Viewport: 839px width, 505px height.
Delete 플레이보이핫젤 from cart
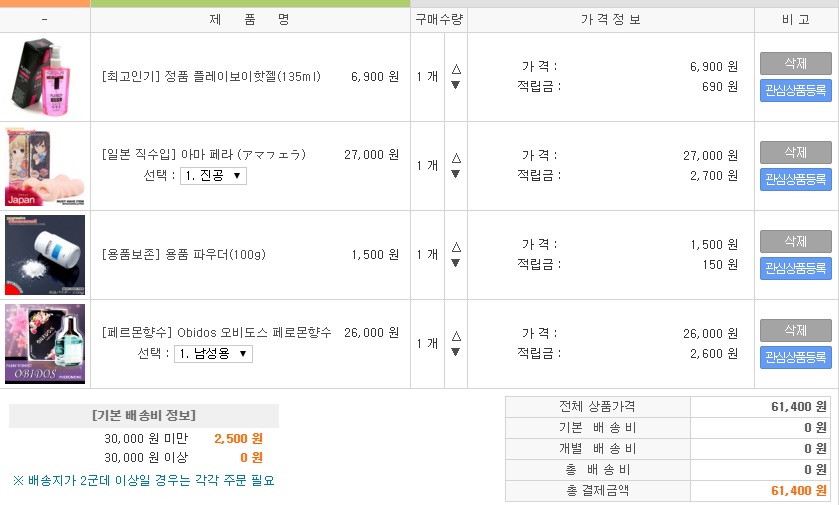coord(795,63)
